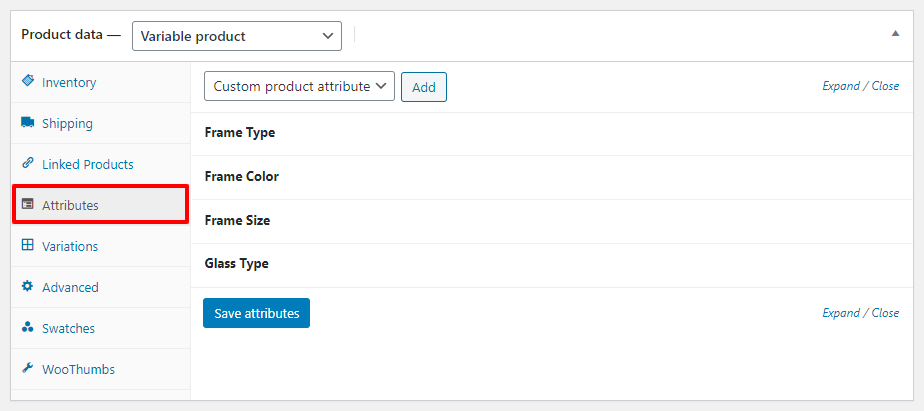Click the Save attributes button

[x=256, y=313]
